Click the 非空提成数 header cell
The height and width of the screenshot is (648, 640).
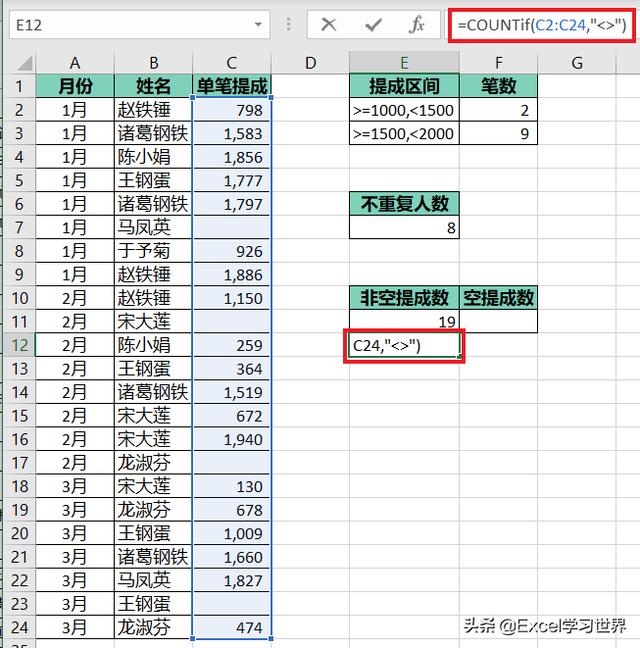[x=404, y=298]
